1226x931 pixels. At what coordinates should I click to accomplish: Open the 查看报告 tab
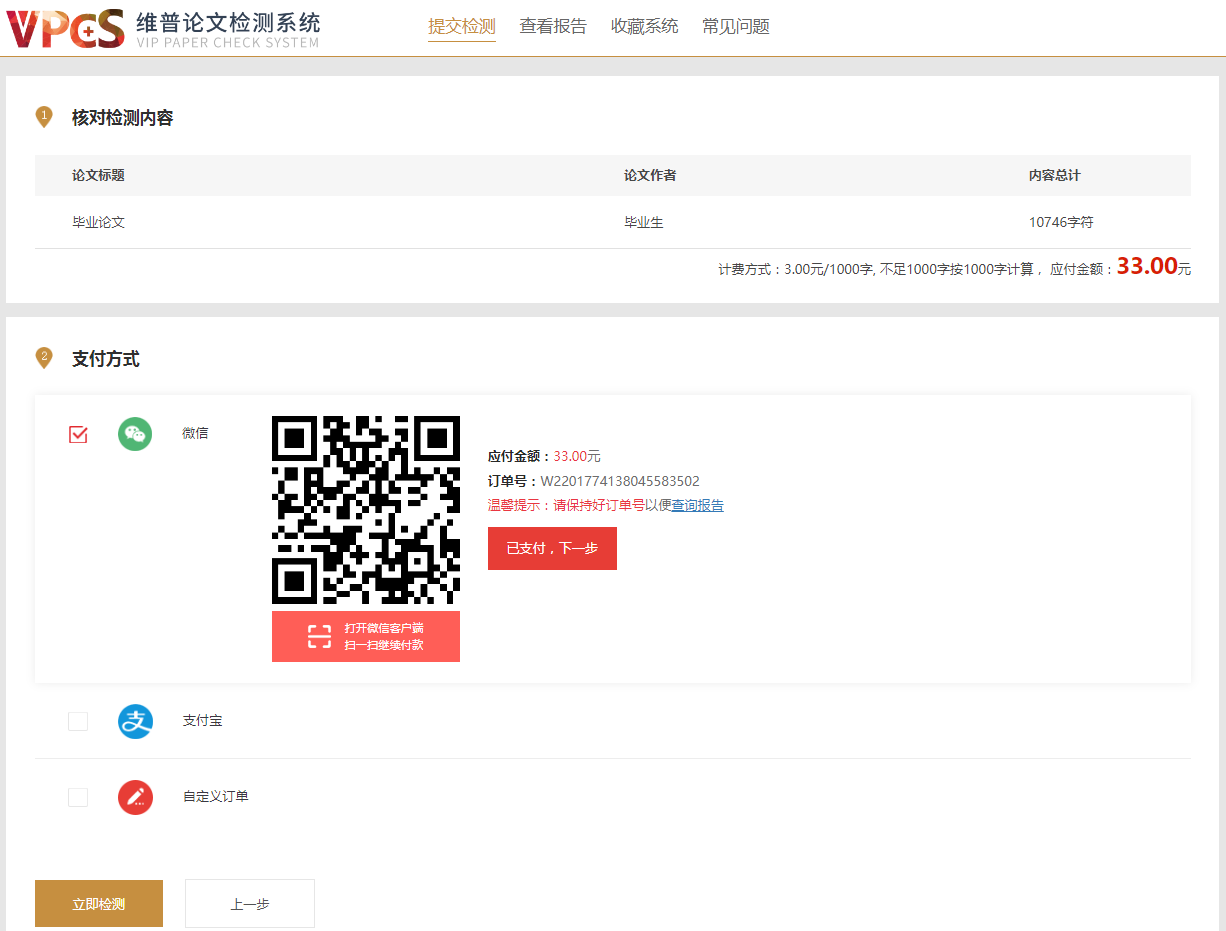click(553, 27)
